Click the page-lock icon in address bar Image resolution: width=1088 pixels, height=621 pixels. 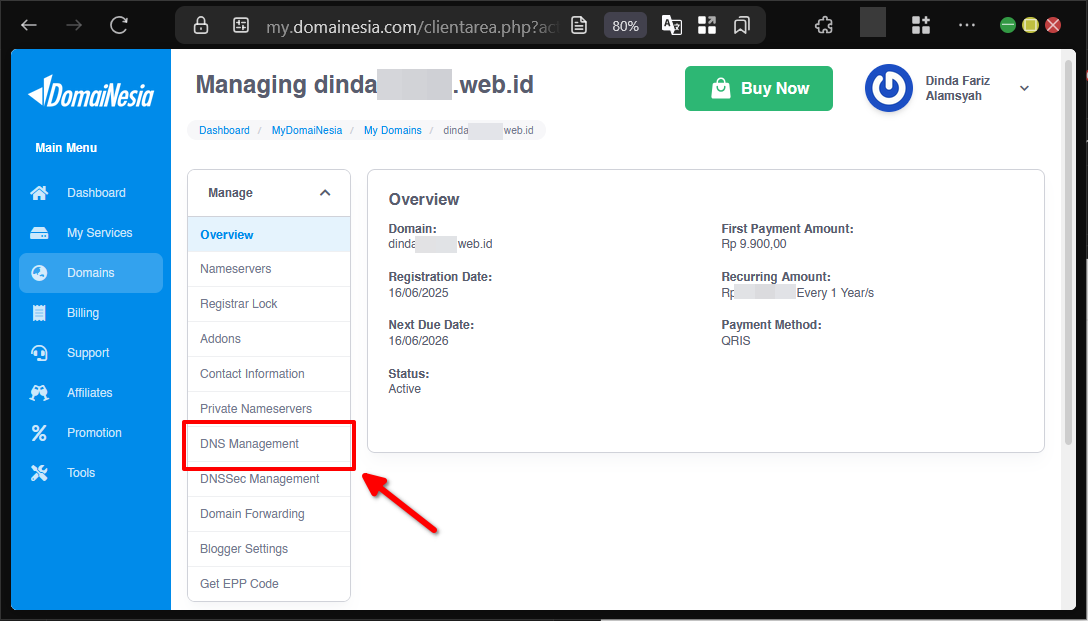(x=200, y=26)
